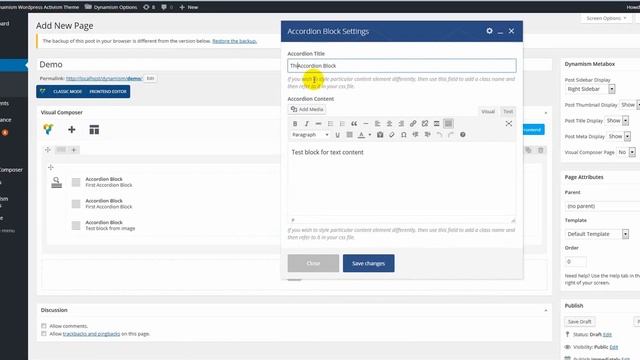Align text left in the editor

378,124
